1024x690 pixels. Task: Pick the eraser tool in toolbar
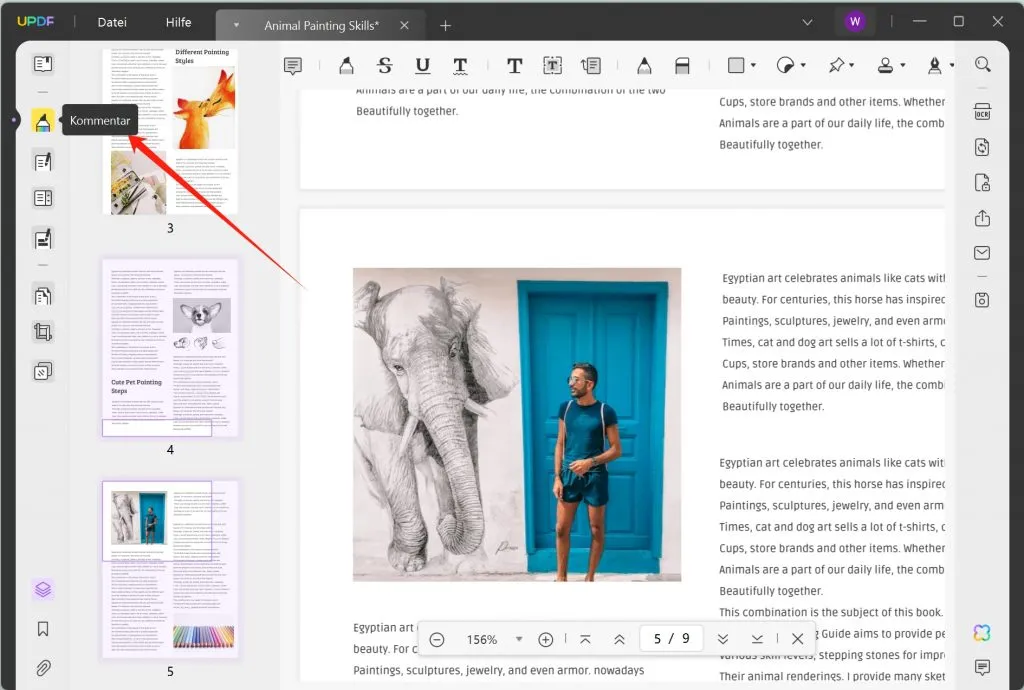(x=682, y=66)
